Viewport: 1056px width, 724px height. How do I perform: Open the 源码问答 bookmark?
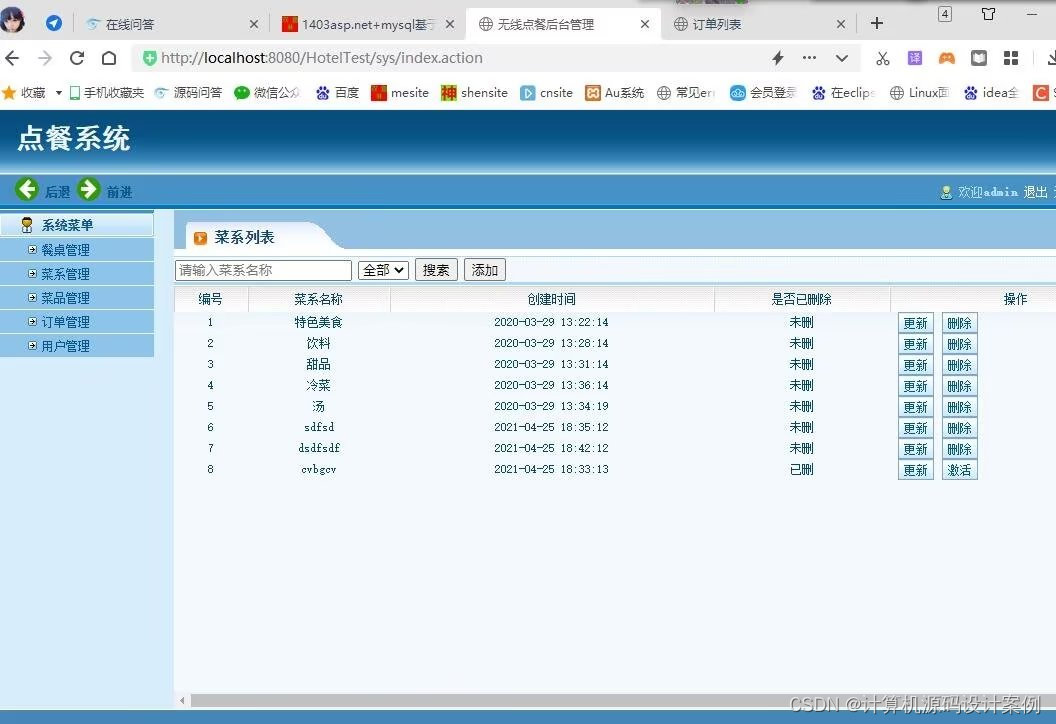(189, 93)
